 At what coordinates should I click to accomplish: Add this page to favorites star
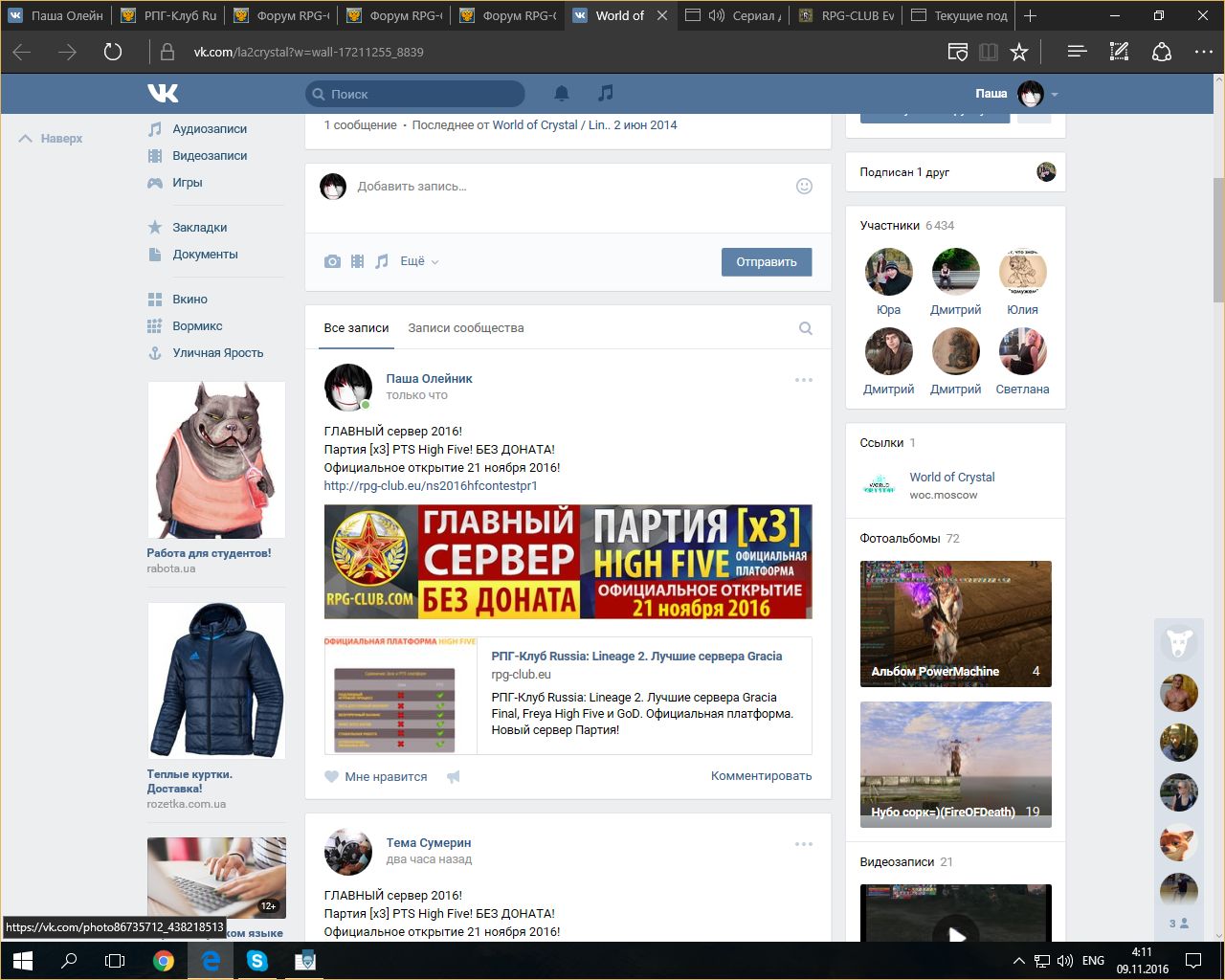pyautogui.click(x=1019, y=52)
